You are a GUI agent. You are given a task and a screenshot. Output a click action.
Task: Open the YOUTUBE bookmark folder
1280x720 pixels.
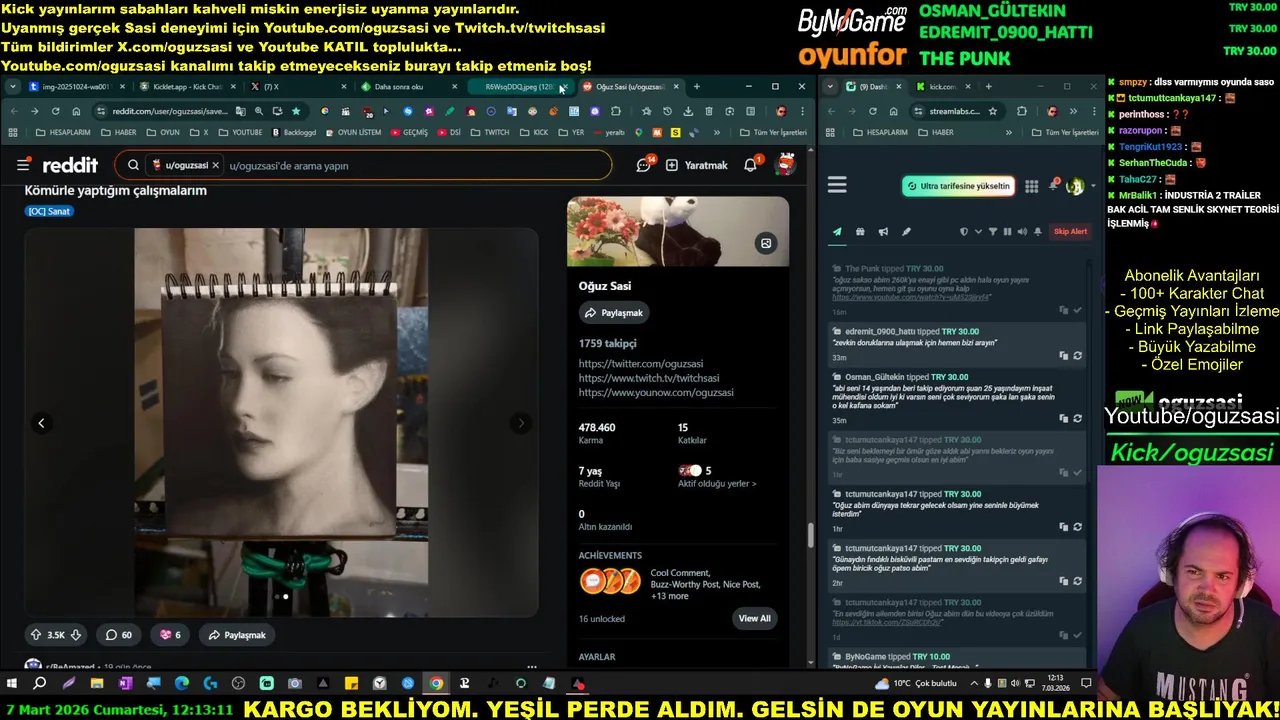point(240,132)
